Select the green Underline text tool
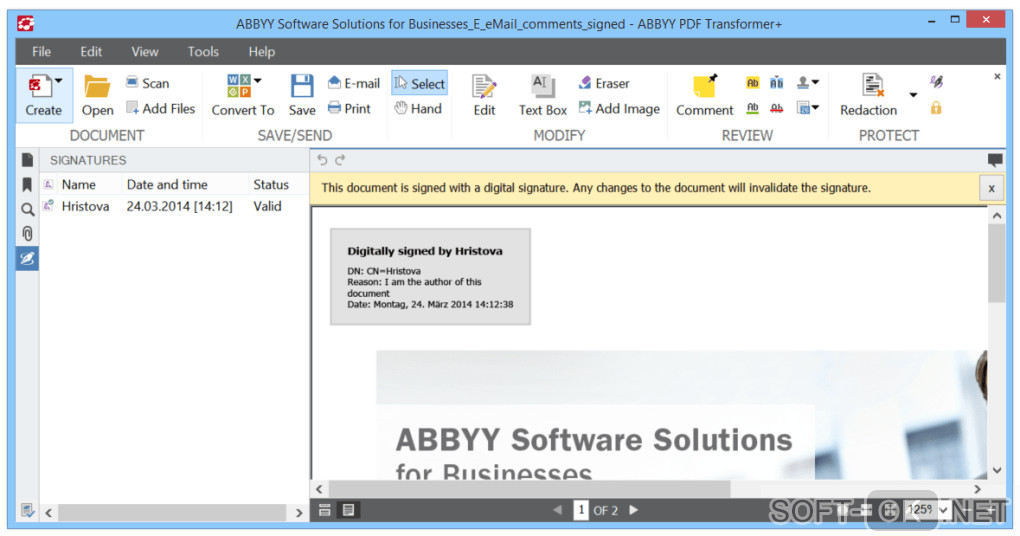 point(753,108)
